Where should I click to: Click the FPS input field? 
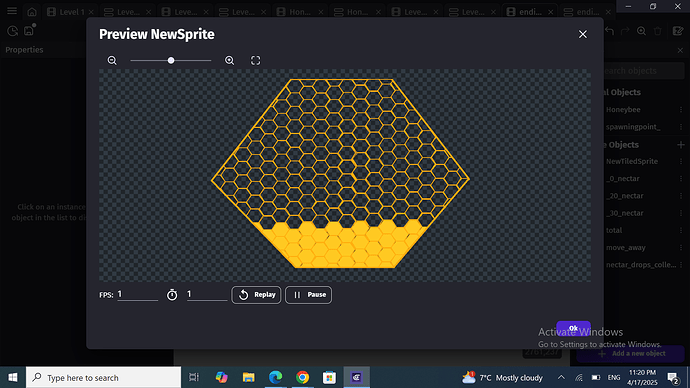point(137,294)
